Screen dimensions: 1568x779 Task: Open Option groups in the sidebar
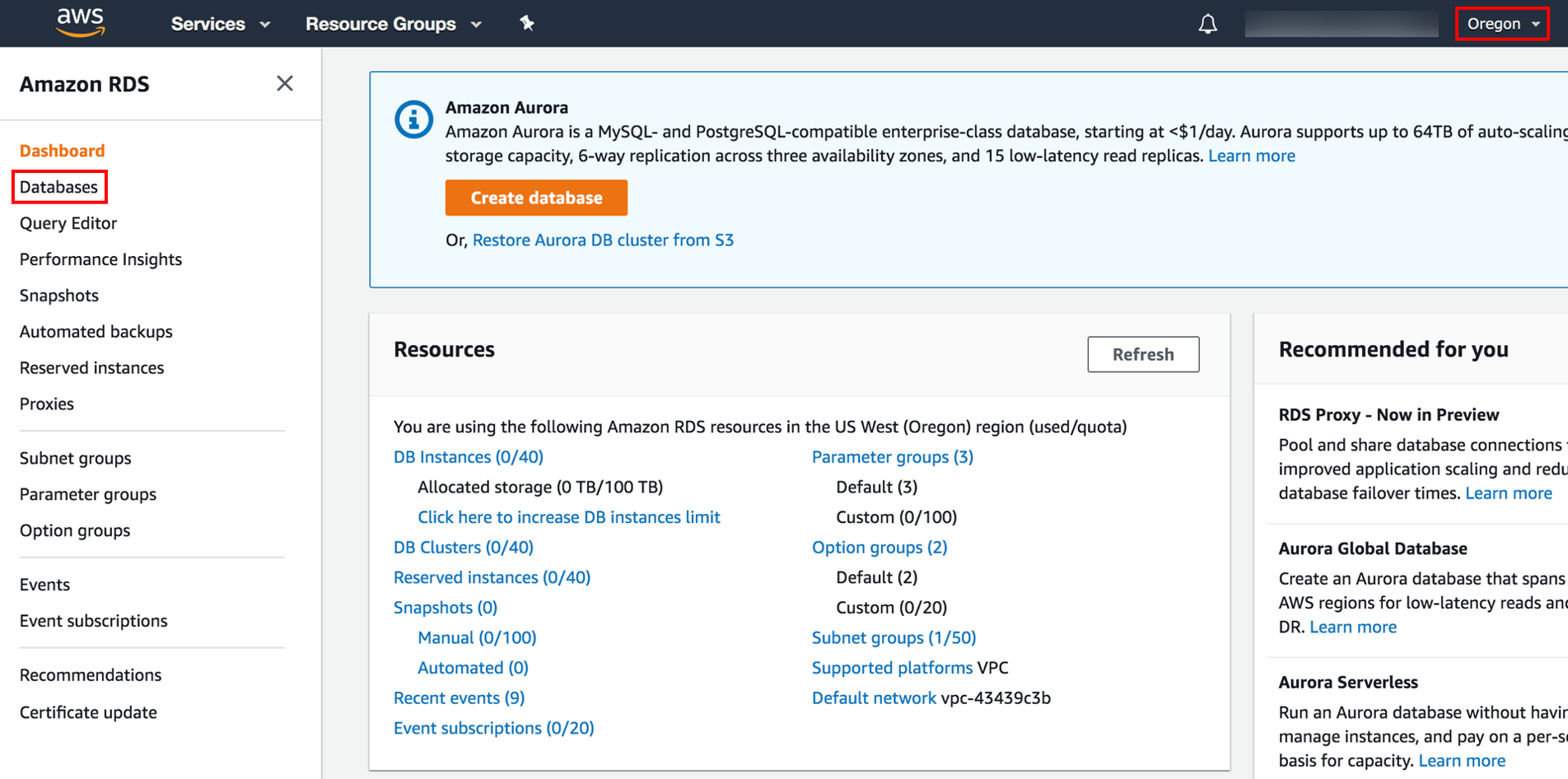(75, 531)
